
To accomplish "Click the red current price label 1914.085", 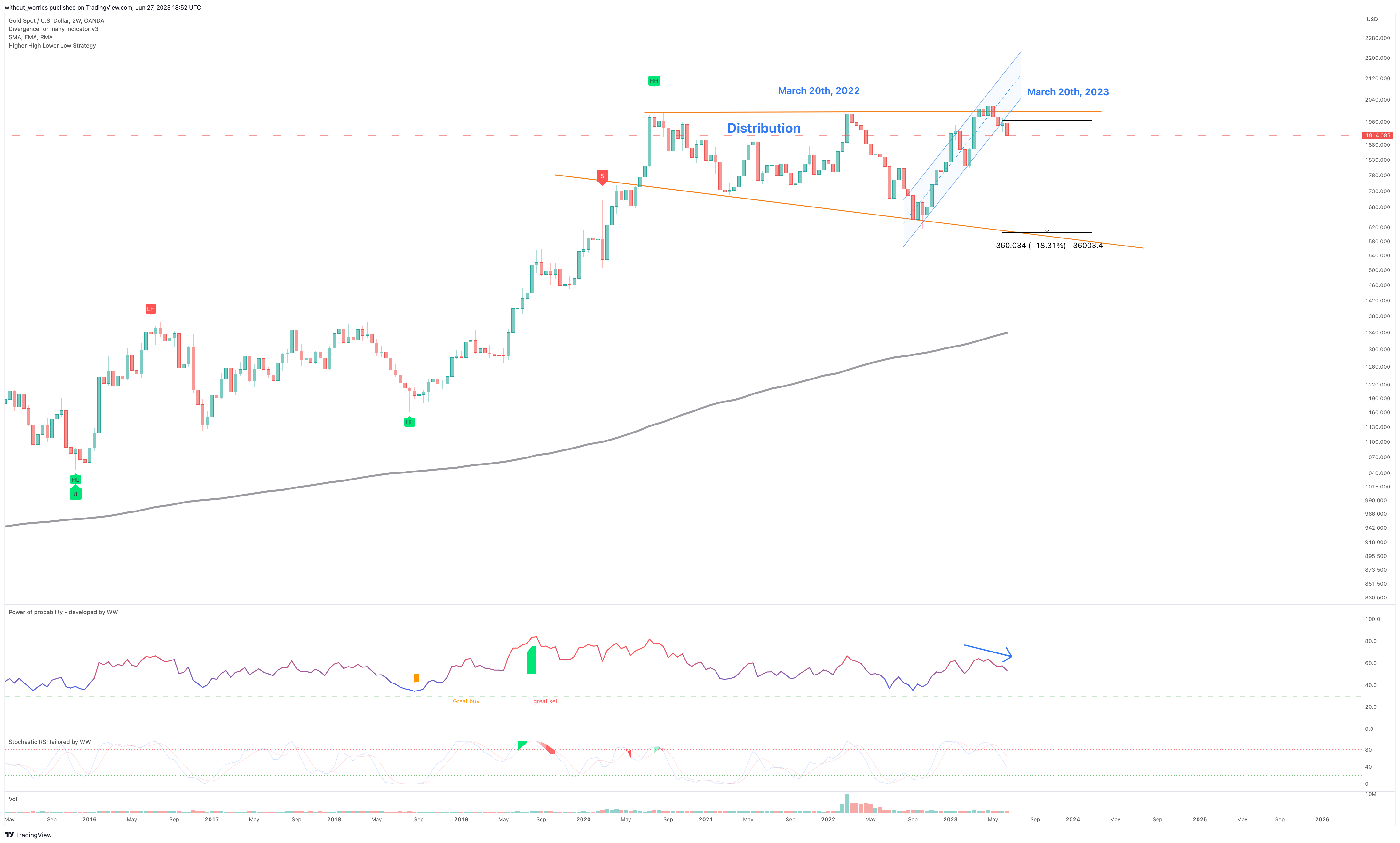I will coord(1378,135).
